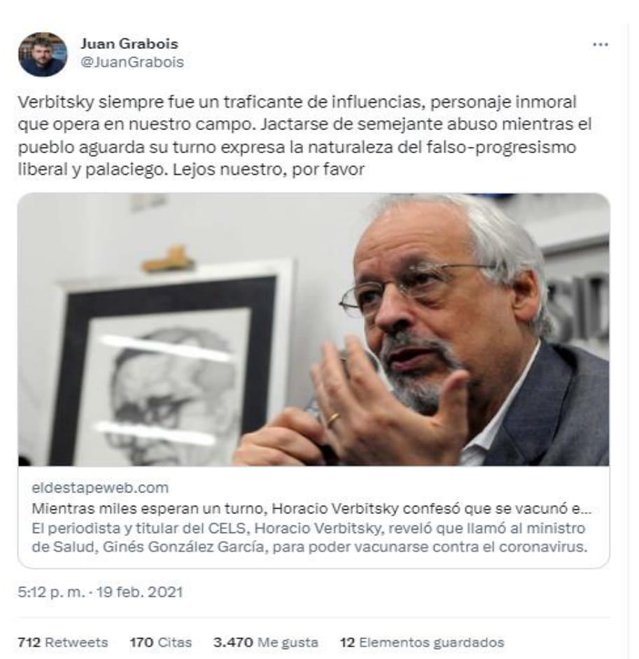Click the 12 Elementos guardados counter
The height and width of the screenshot is (659, 639).
pos(422,642)
